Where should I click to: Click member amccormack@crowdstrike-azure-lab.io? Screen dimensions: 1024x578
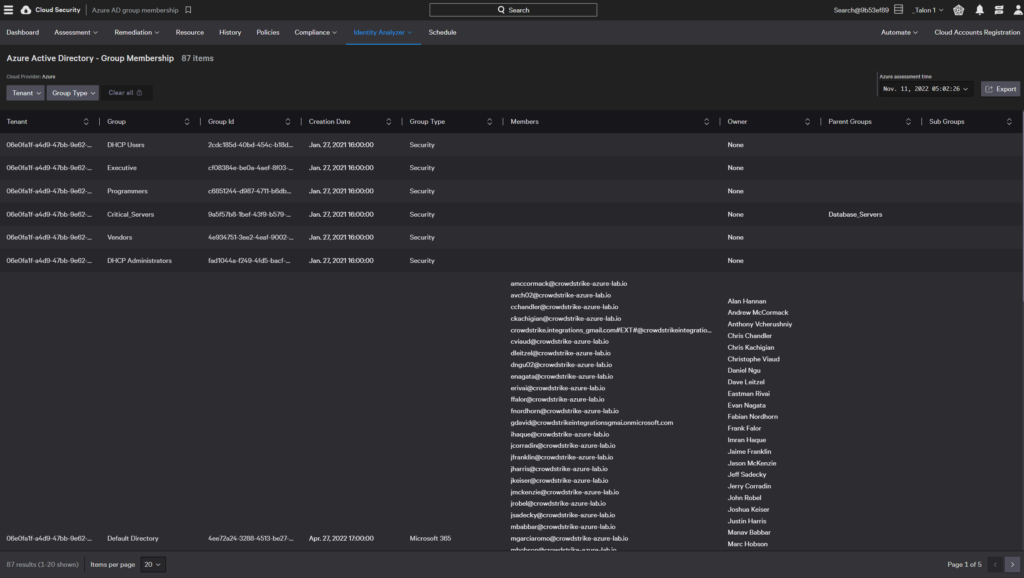pyautogui.click(x=569, y=283)
